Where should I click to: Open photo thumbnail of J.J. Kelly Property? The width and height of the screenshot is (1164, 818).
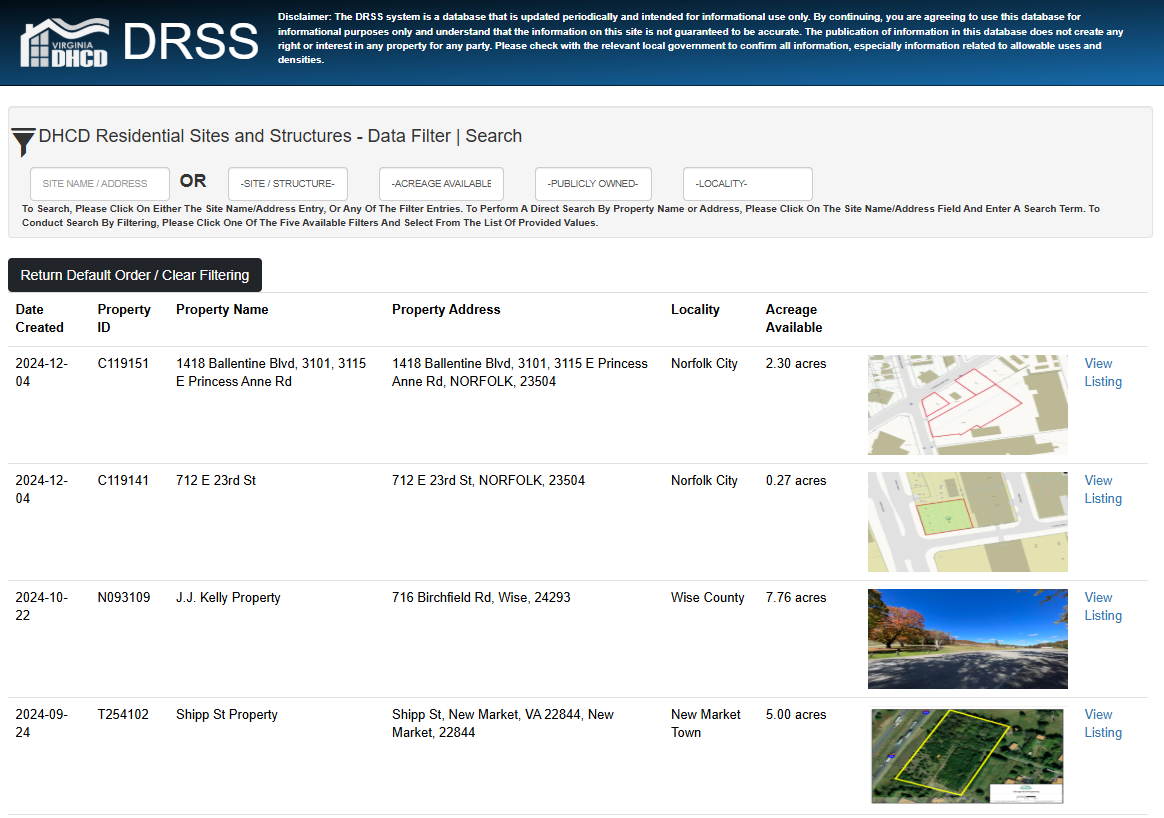point(967,639)
